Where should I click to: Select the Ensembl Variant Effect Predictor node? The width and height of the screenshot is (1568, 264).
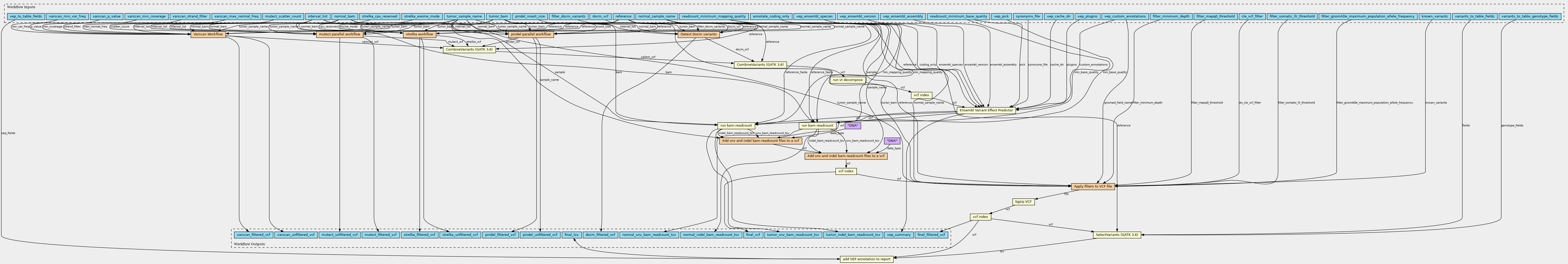[x=986, y=110]
